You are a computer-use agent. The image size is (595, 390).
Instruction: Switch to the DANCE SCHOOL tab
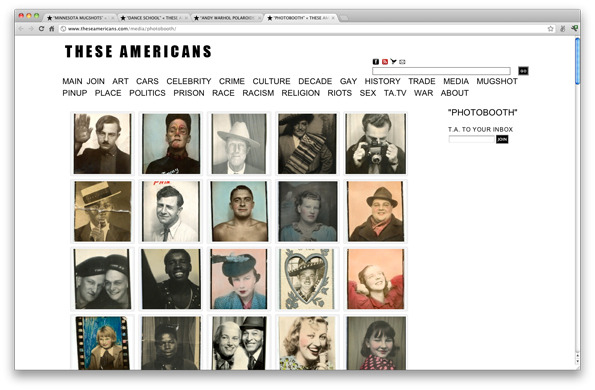tap(153, 18)
